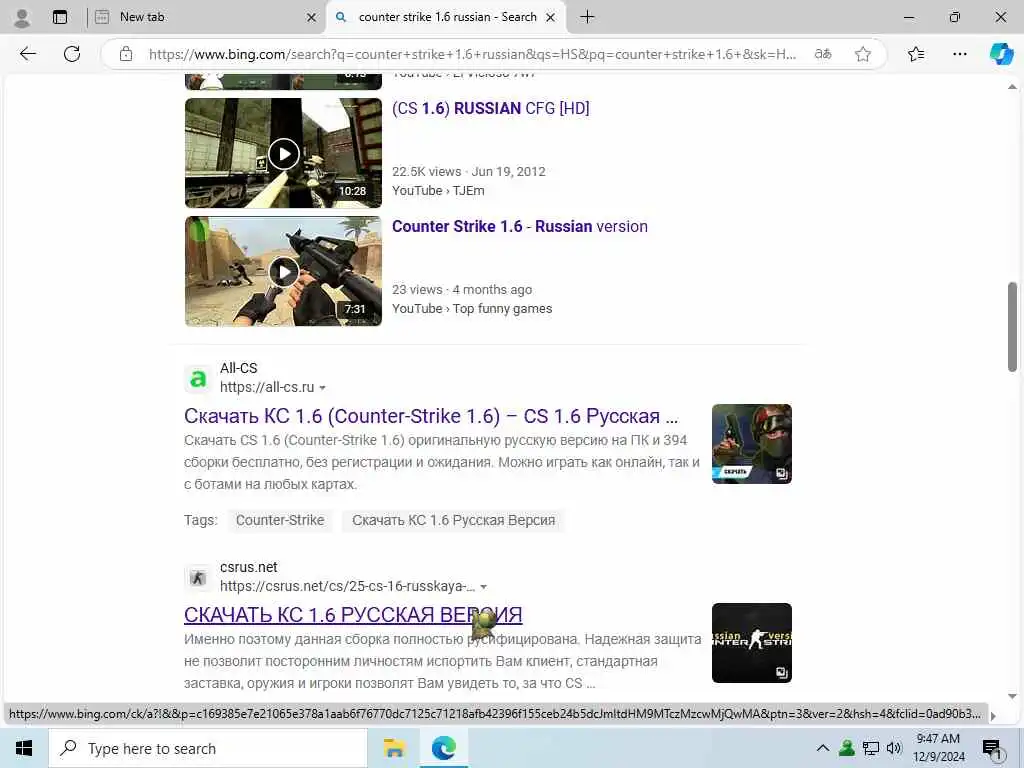Show hidden system tray icons

[823, 748]
